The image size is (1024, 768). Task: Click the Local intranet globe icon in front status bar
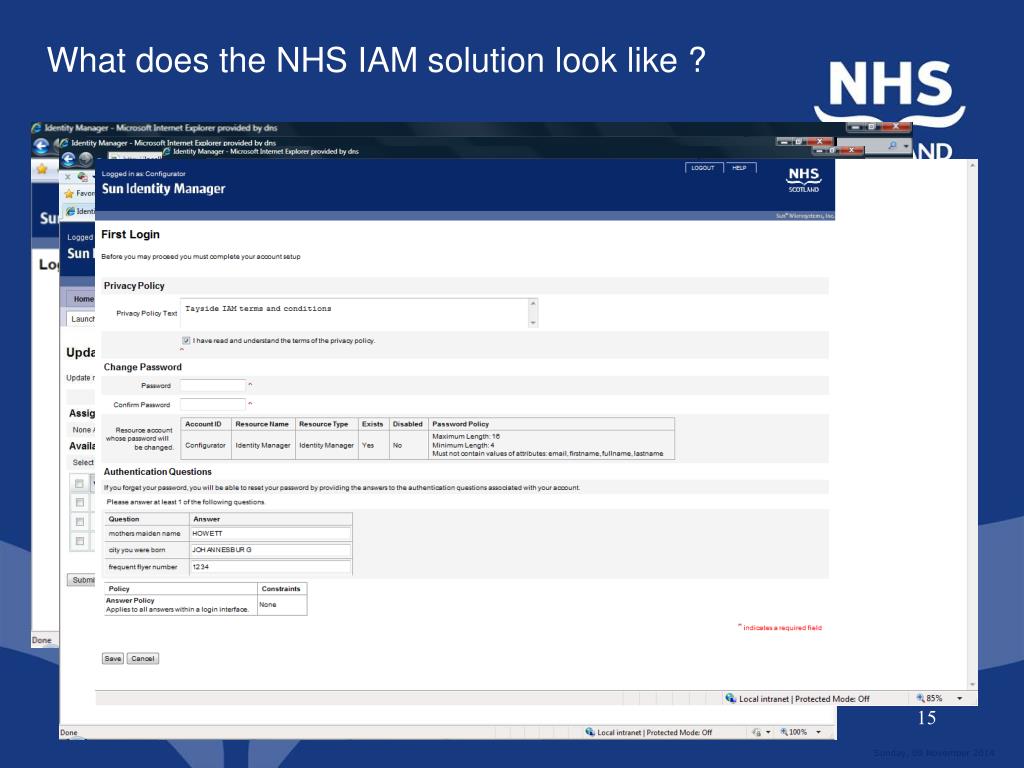731,698
